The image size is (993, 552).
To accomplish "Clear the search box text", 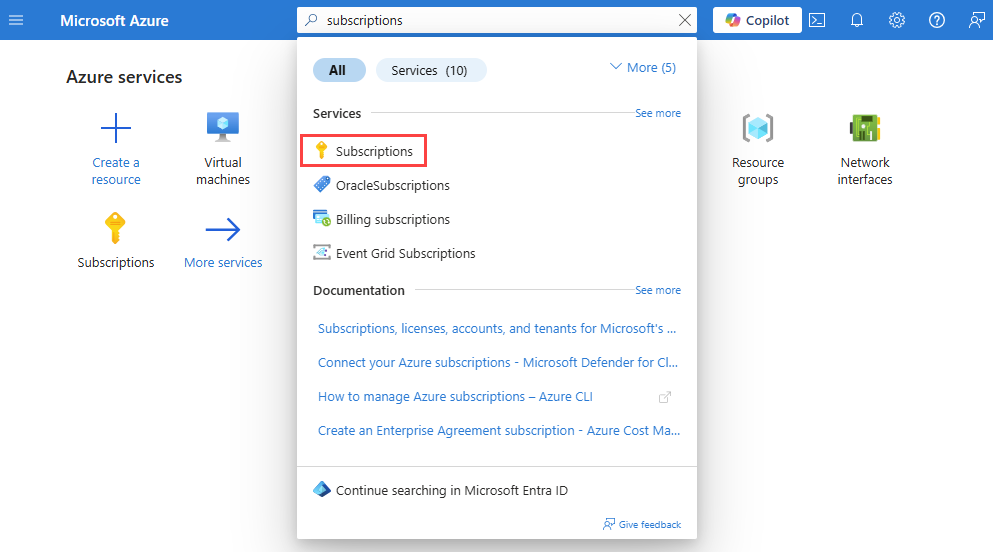I will click(x=685, y=20).
